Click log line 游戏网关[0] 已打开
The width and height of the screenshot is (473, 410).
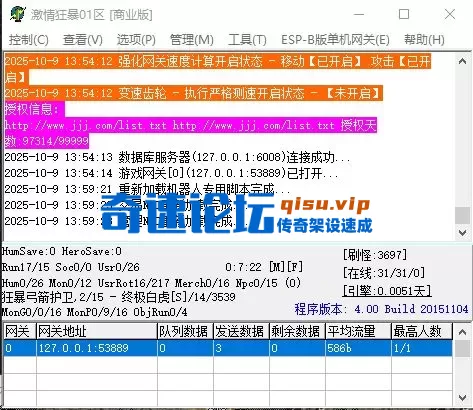pos(171,173)
